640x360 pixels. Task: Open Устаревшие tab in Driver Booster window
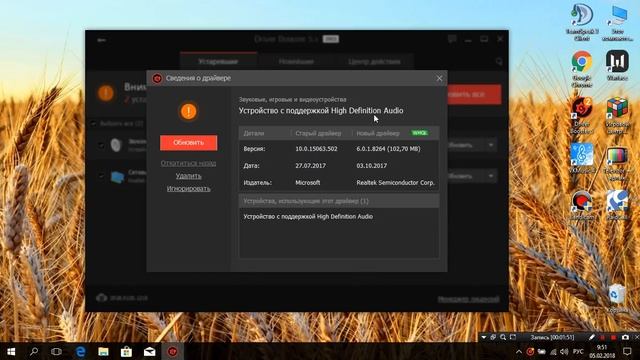(x=218, y=61)
